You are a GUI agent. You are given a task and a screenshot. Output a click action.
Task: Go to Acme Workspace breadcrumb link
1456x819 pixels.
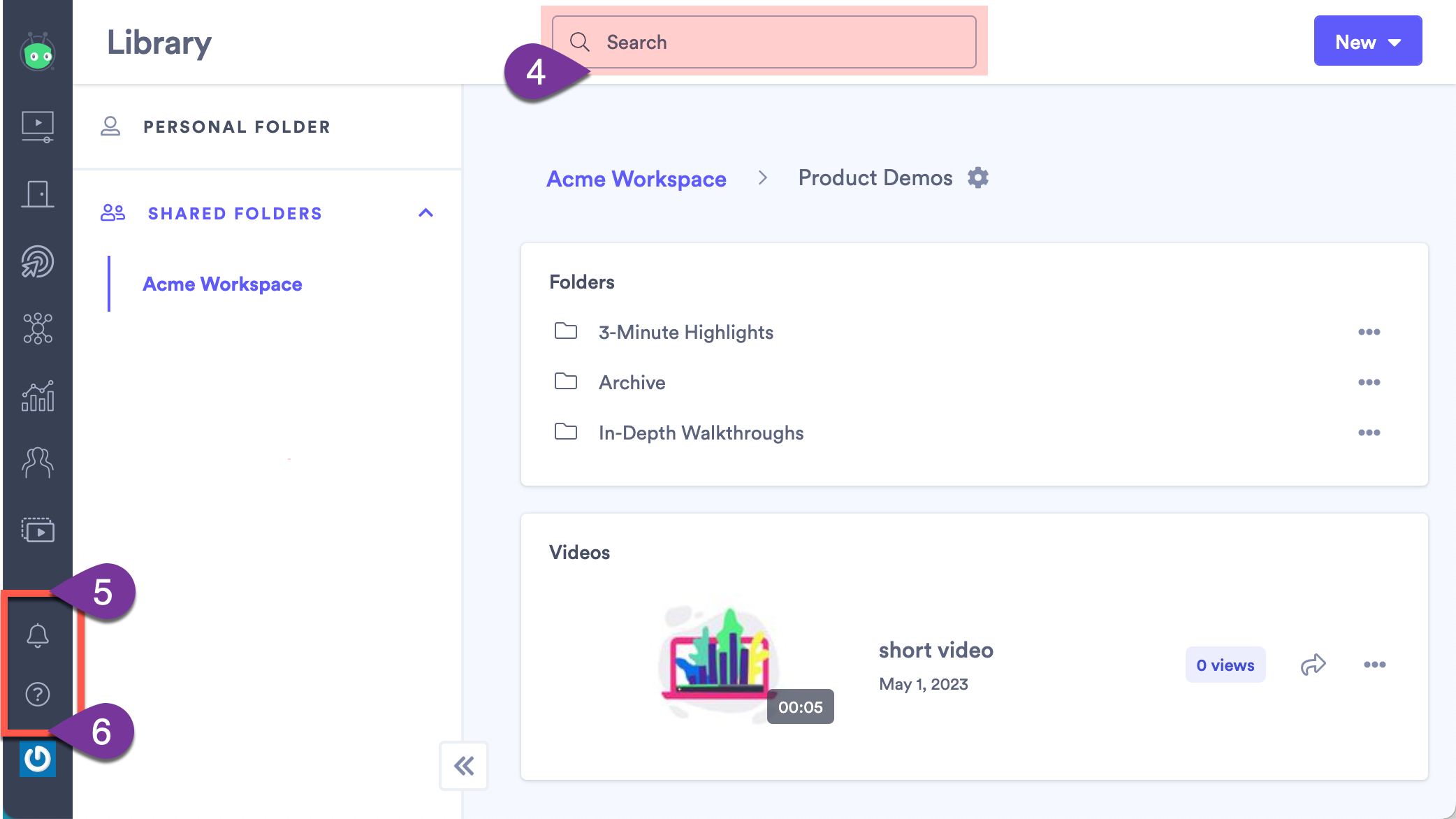click(636, 178)
